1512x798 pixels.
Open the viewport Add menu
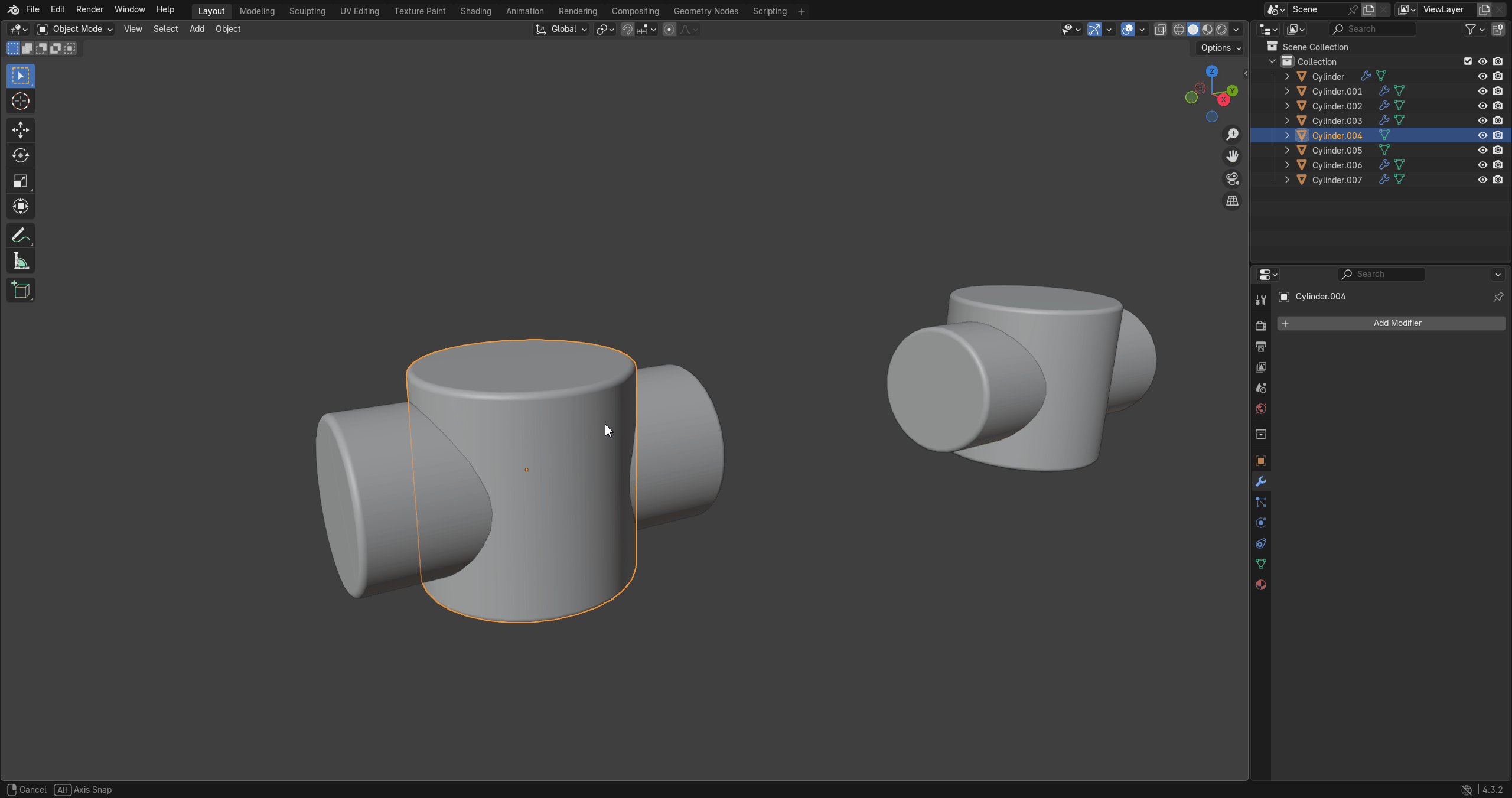[x=197, y=29]
